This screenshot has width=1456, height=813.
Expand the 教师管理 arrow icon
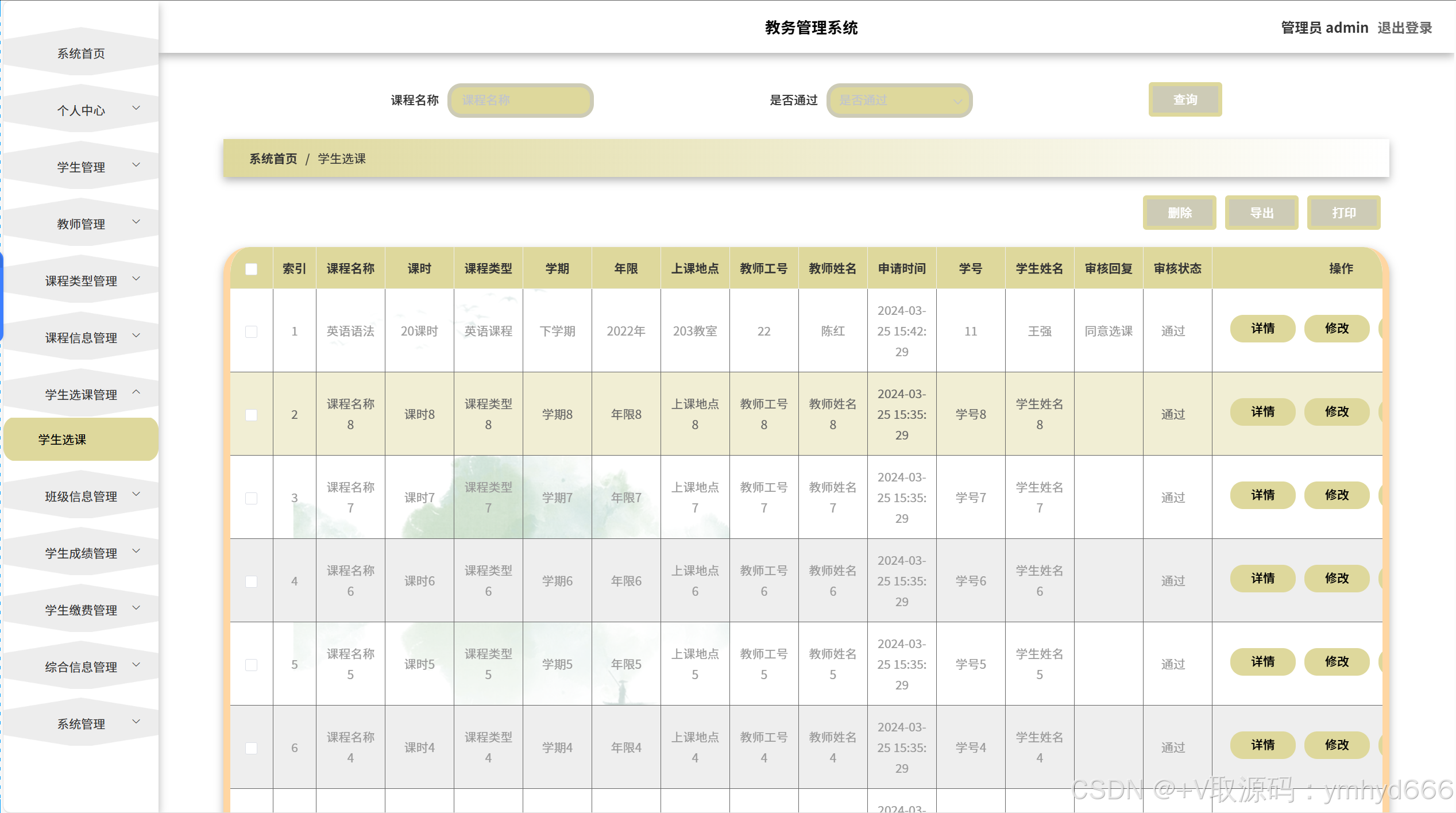pos(136,222)
